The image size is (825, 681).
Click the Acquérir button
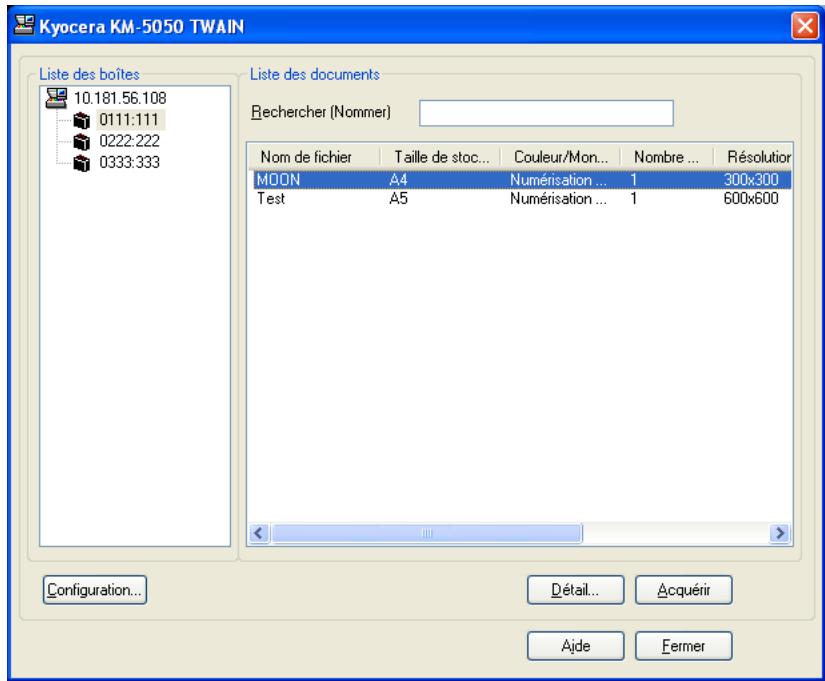point(683,590)
